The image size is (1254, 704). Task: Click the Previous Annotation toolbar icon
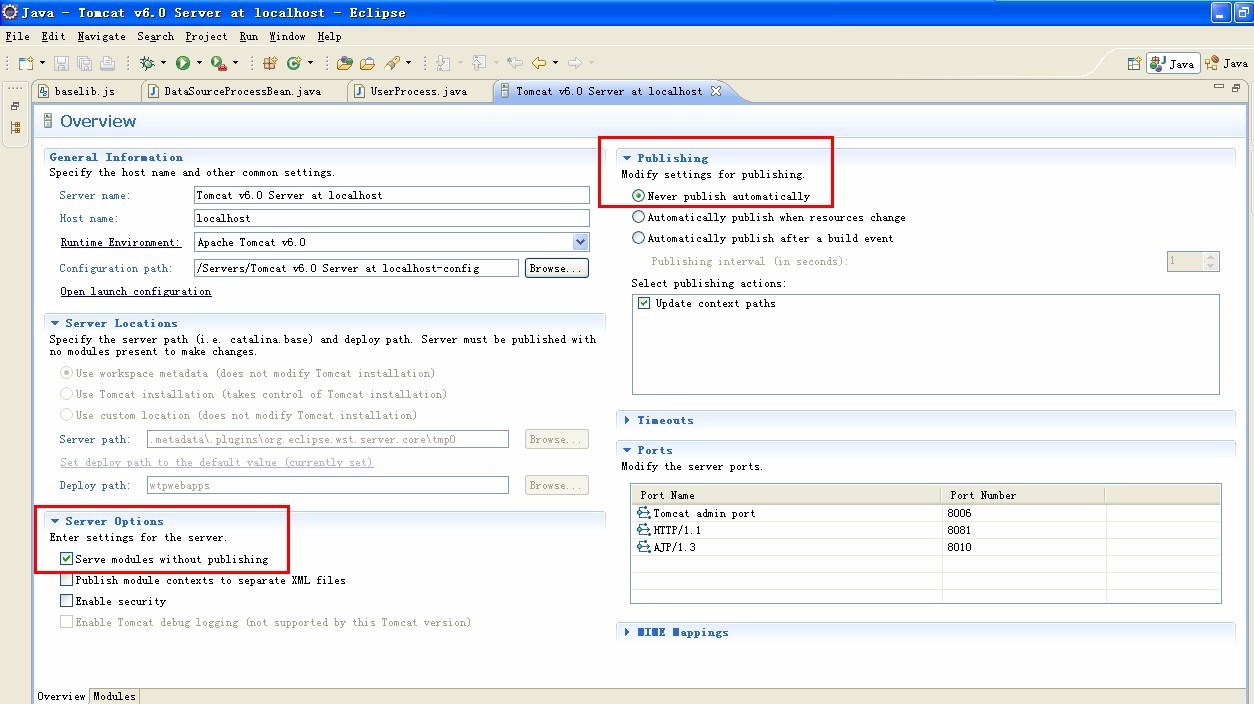click(479, 63)
